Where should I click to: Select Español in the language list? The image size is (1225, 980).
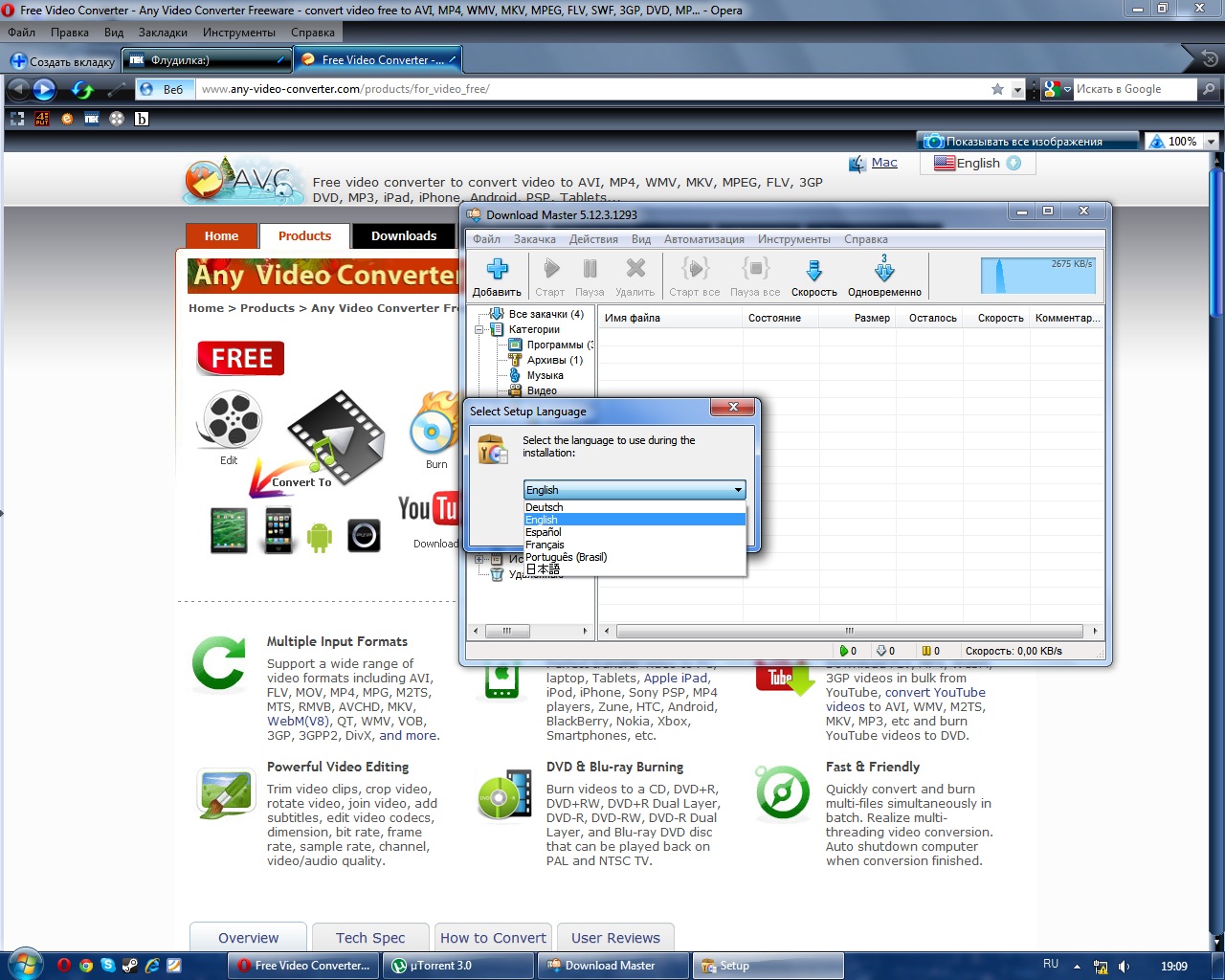click(635, 532)
